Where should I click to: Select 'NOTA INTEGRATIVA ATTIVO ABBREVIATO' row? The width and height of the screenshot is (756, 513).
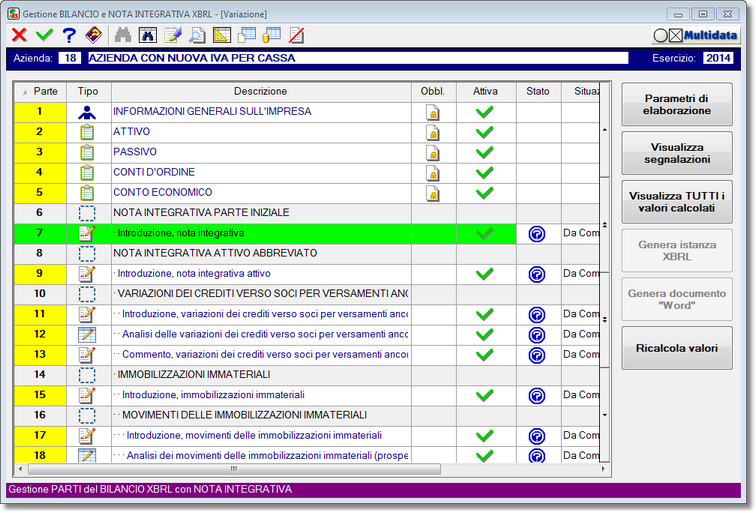pos(307,254)
